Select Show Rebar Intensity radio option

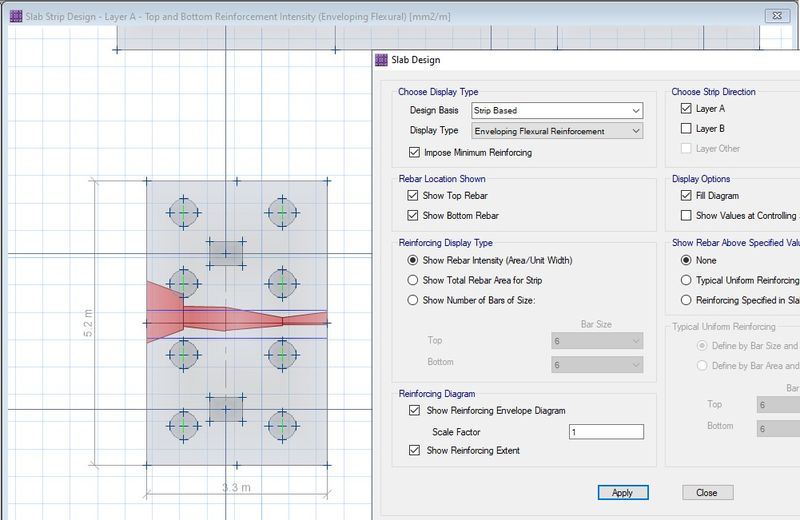pos(413,260)
